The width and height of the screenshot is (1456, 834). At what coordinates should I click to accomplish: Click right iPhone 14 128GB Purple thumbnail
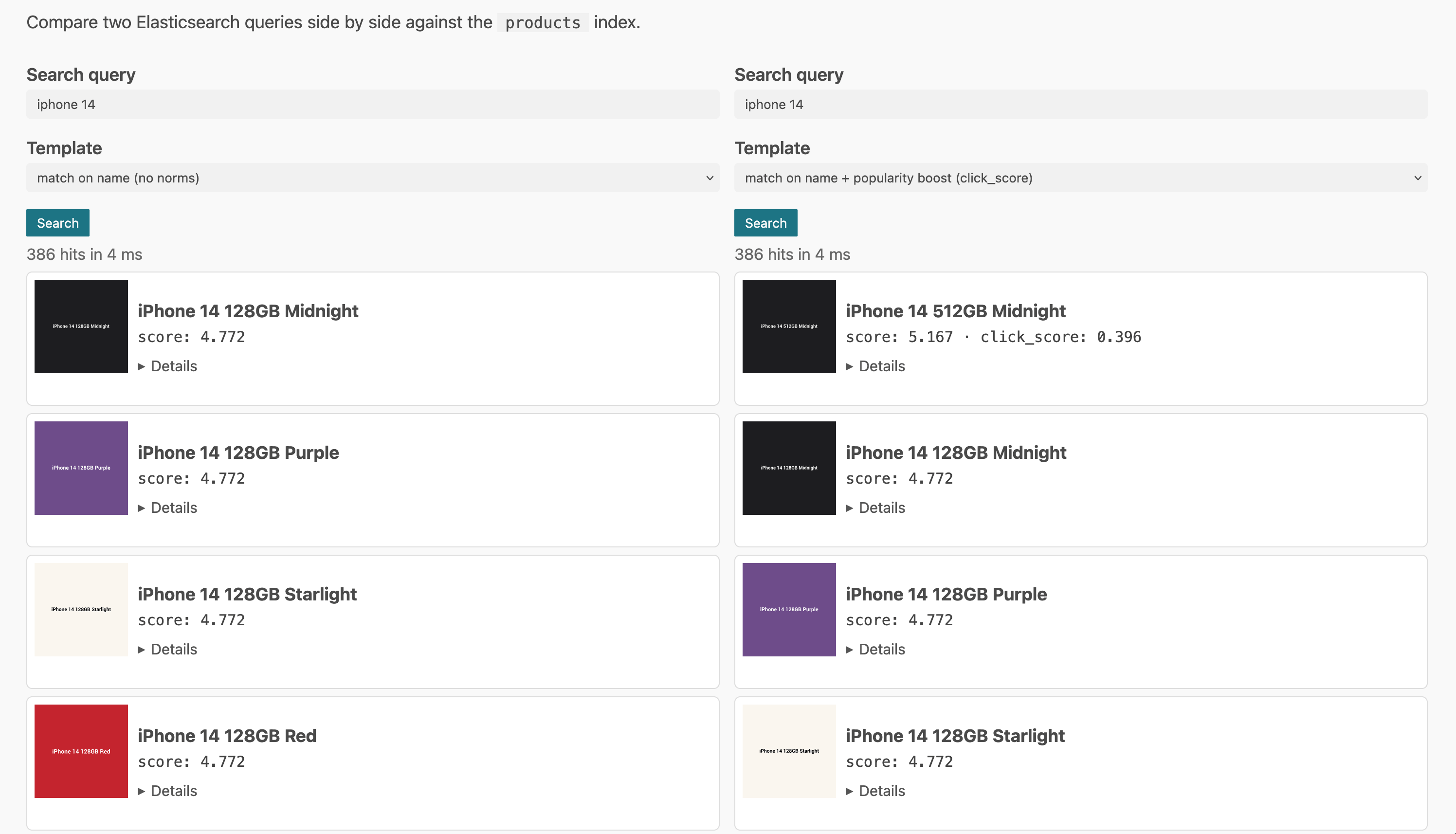coord(789,610)
